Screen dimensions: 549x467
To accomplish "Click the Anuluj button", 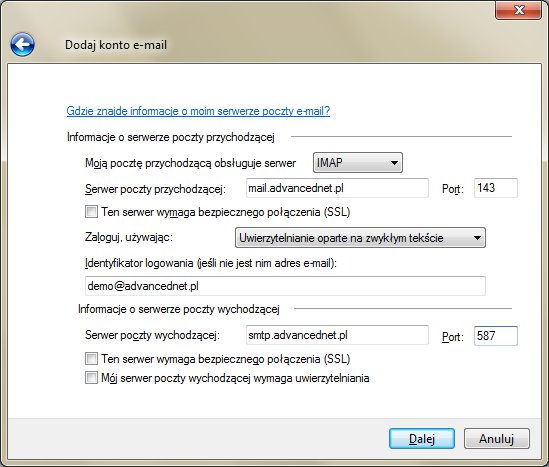I will (x=496, y=438).
